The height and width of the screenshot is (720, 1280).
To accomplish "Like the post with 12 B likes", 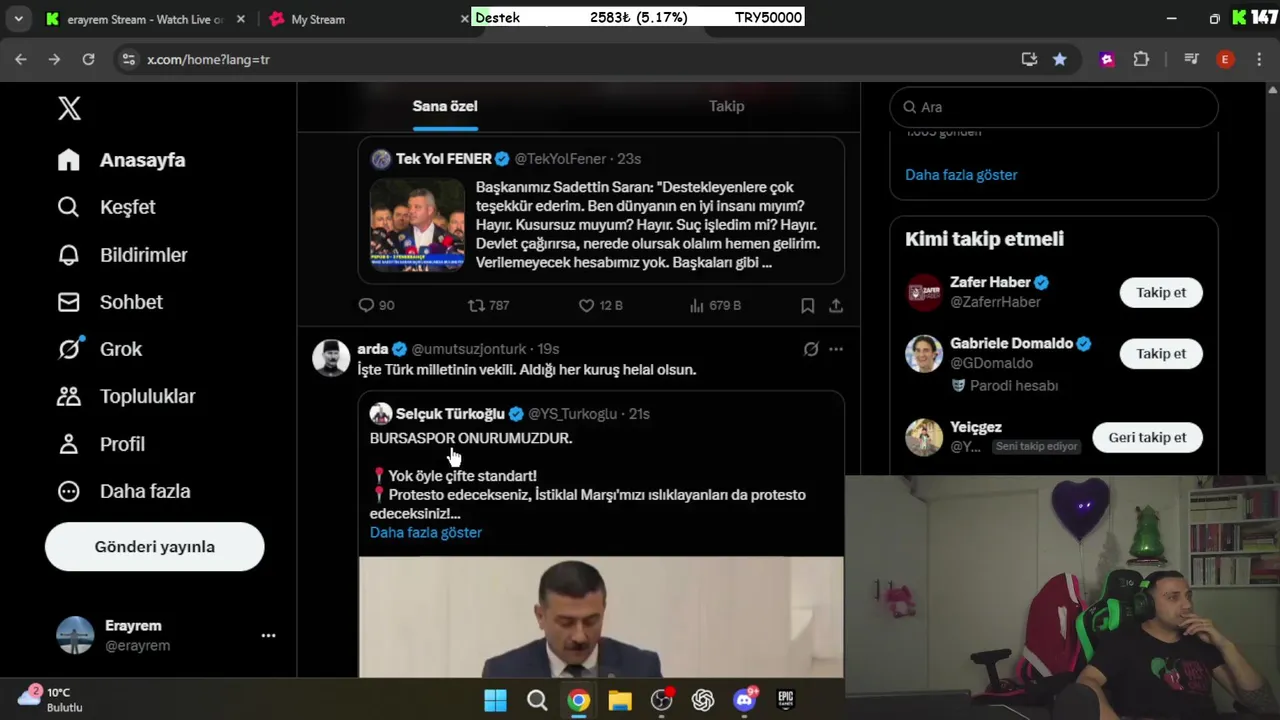I will tap(601, 305).
